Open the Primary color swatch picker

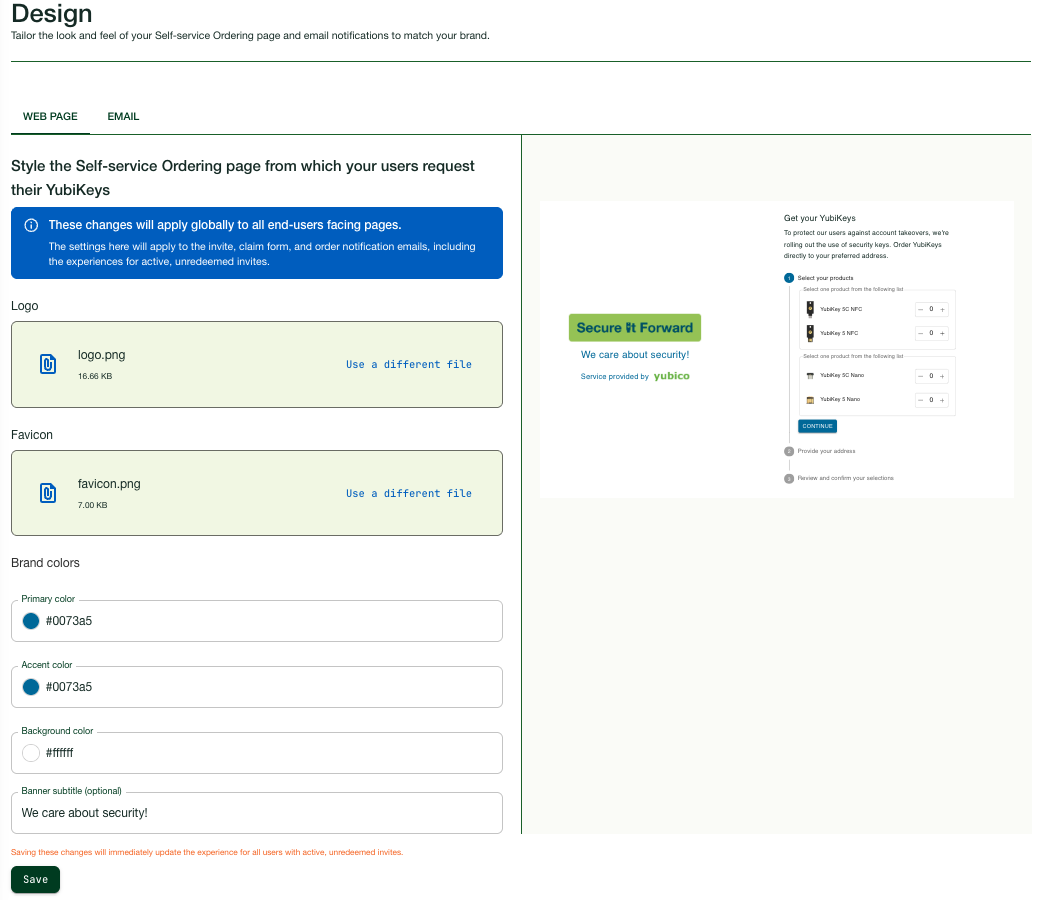click(31, 621)
